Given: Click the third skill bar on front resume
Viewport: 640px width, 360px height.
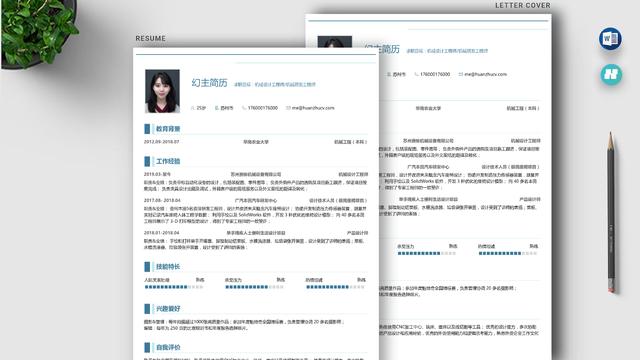Looking at the screenshot, I should 336,287.
